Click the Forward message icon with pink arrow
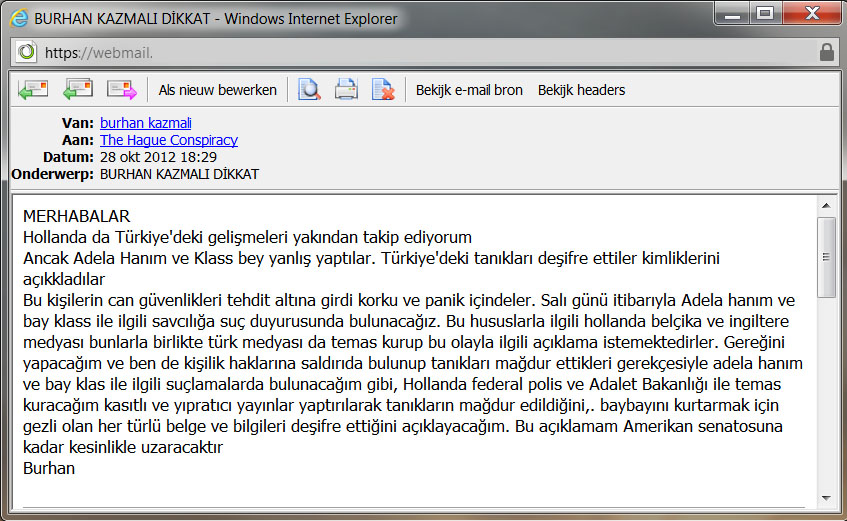Screen dimensions: 847x521 click(x=122, y=89)
